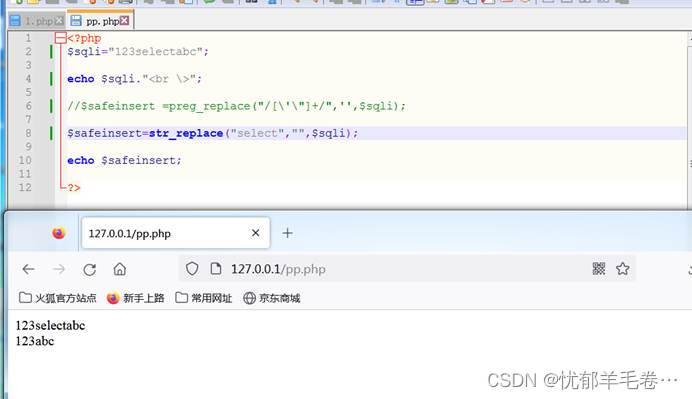Click the echo $safeinsert; code line
Viewport: 692px width, 399px height.
[x=124, y=161]
